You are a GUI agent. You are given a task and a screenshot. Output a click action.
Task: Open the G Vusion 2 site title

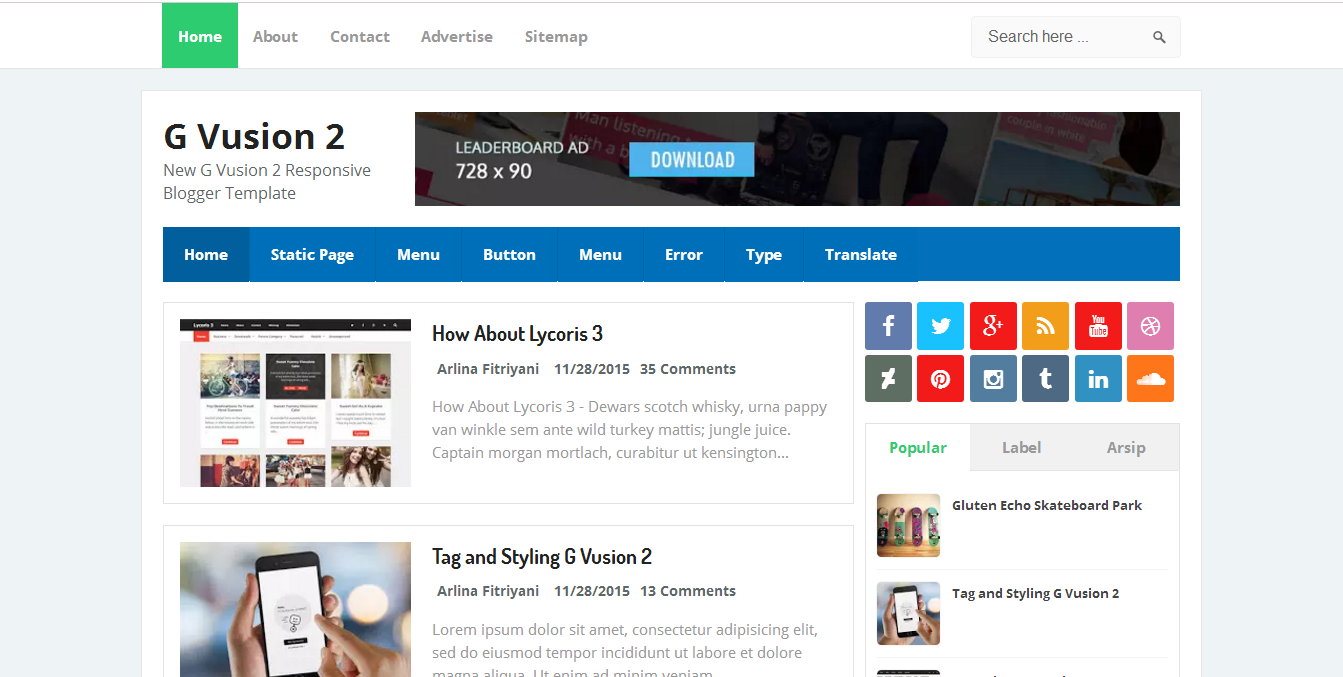point(254,136)
